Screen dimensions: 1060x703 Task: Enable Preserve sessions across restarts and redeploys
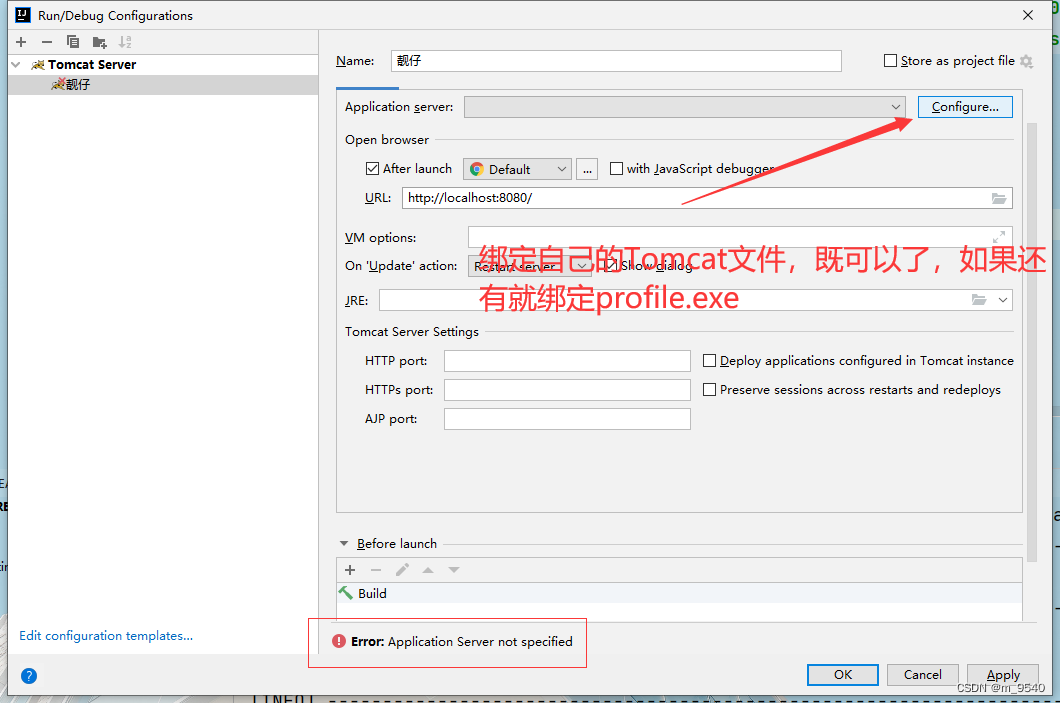click(709, 389)
